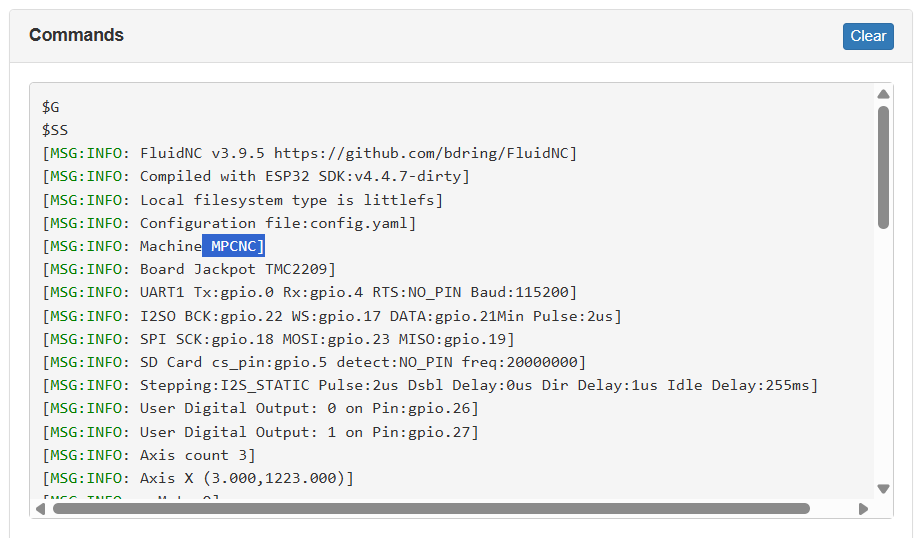This screenshot has height=538, width=914.
Task: Click the Clear button
Action: click(x=867, y=36)
